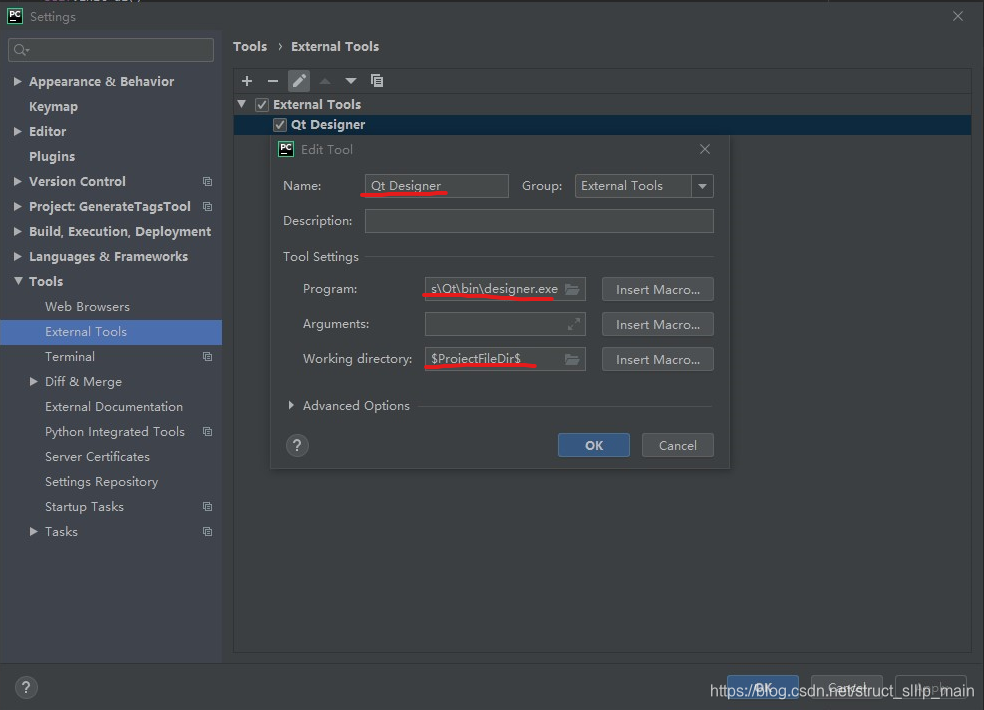Select Keymap in settings tree
The height and width of the screenshot is (710, 984).
click(x=53, y=107)
